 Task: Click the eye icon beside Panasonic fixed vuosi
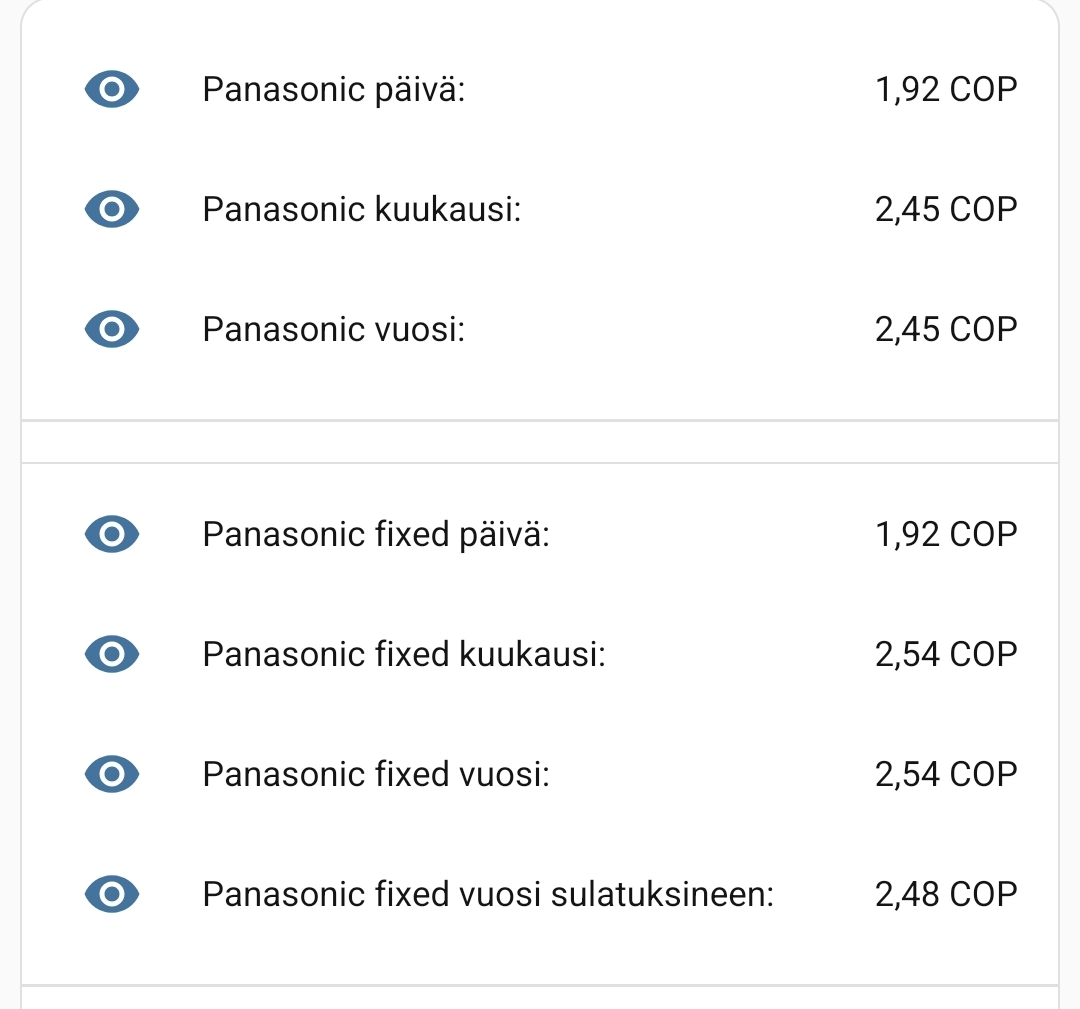(x=112, y=773)
